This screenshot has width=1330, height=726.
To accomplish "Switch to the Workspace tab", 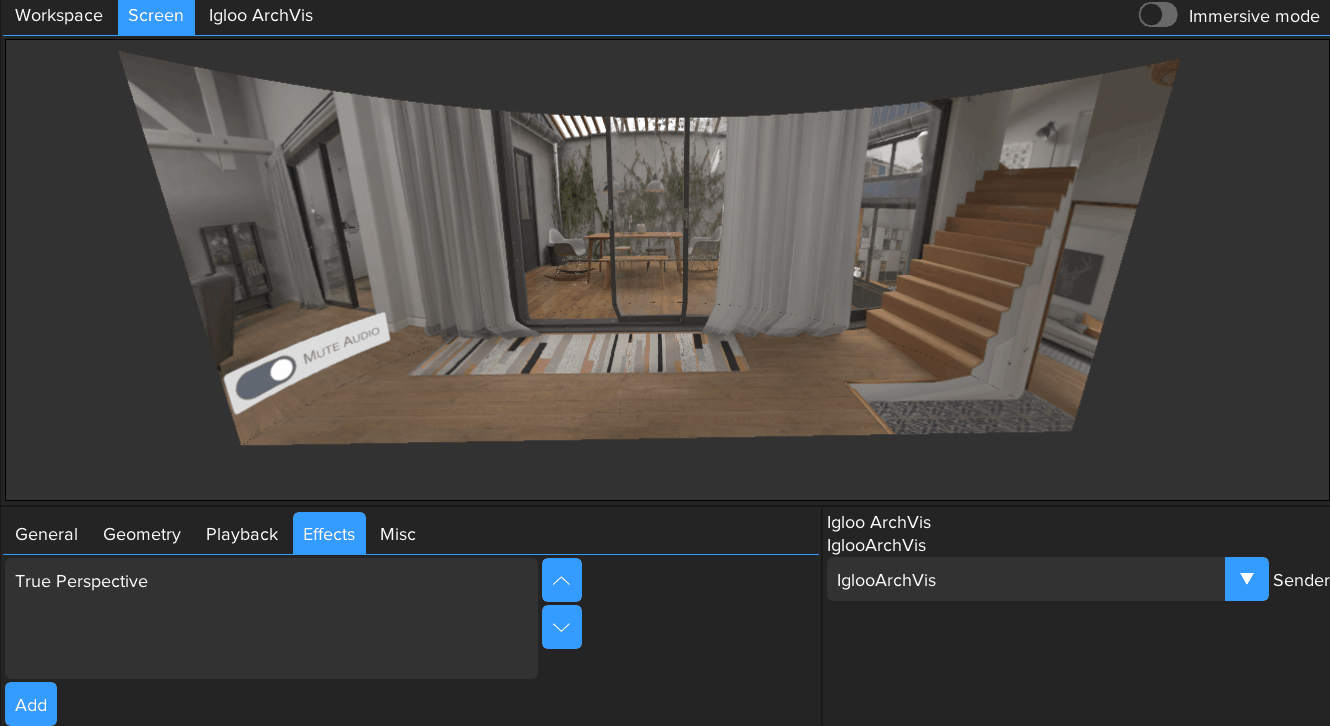I will click(x=58, y=15).
